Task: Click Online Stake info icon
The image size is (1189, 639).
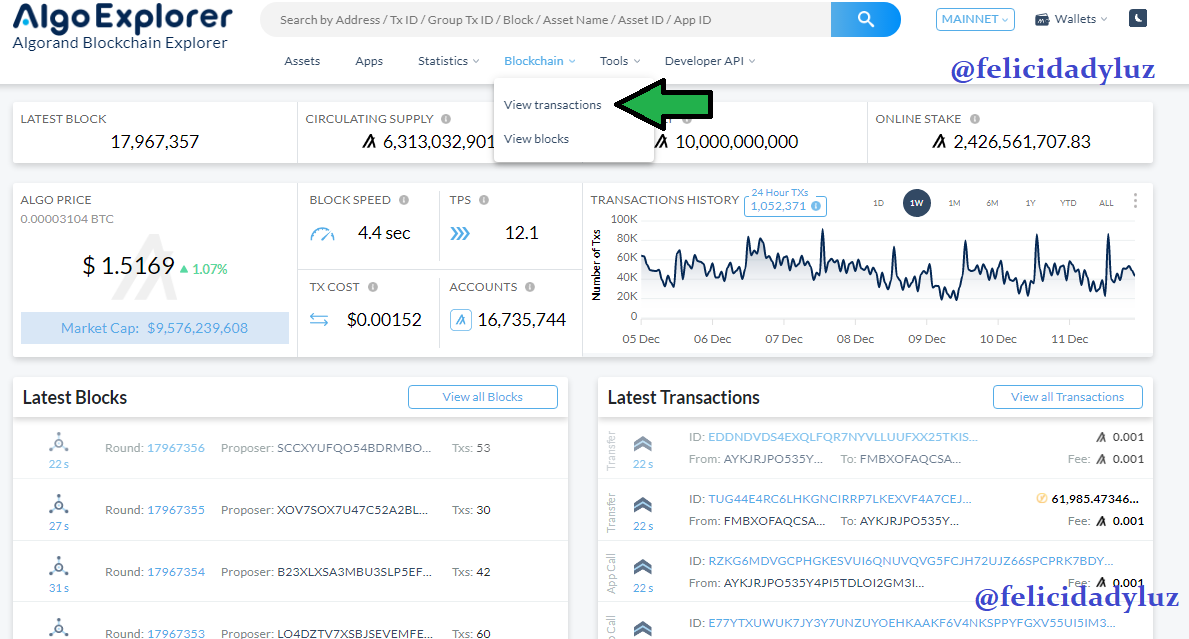Action: coord(974,119)
